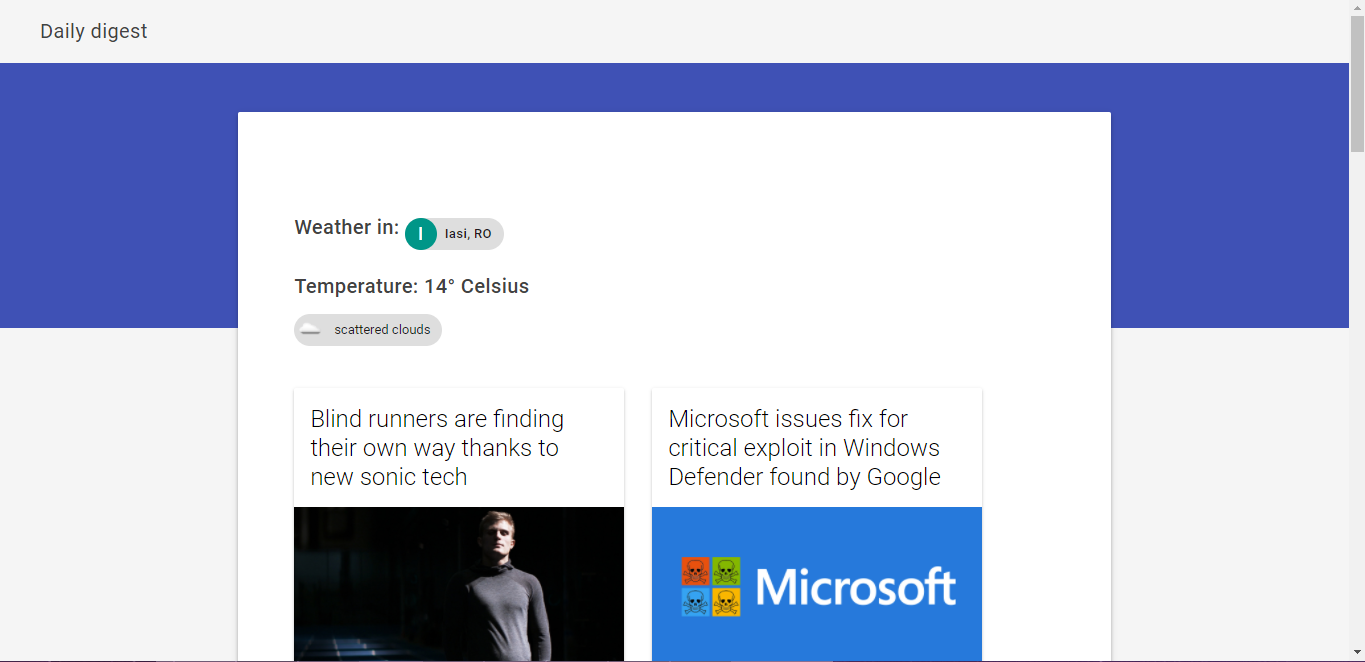Click the Microsoft logo article image
The image size is (1365, 662).
point(817,584)
